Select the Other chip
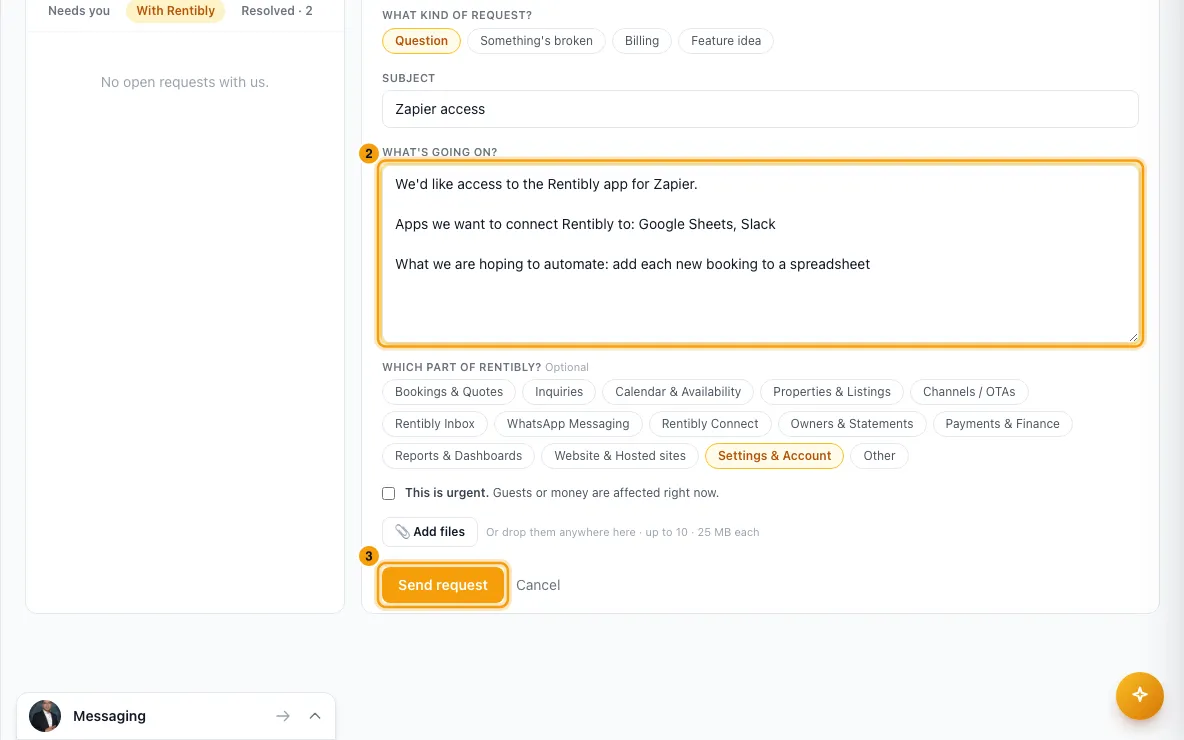The height and width of the screenshot is (740, 1184). 880,456
